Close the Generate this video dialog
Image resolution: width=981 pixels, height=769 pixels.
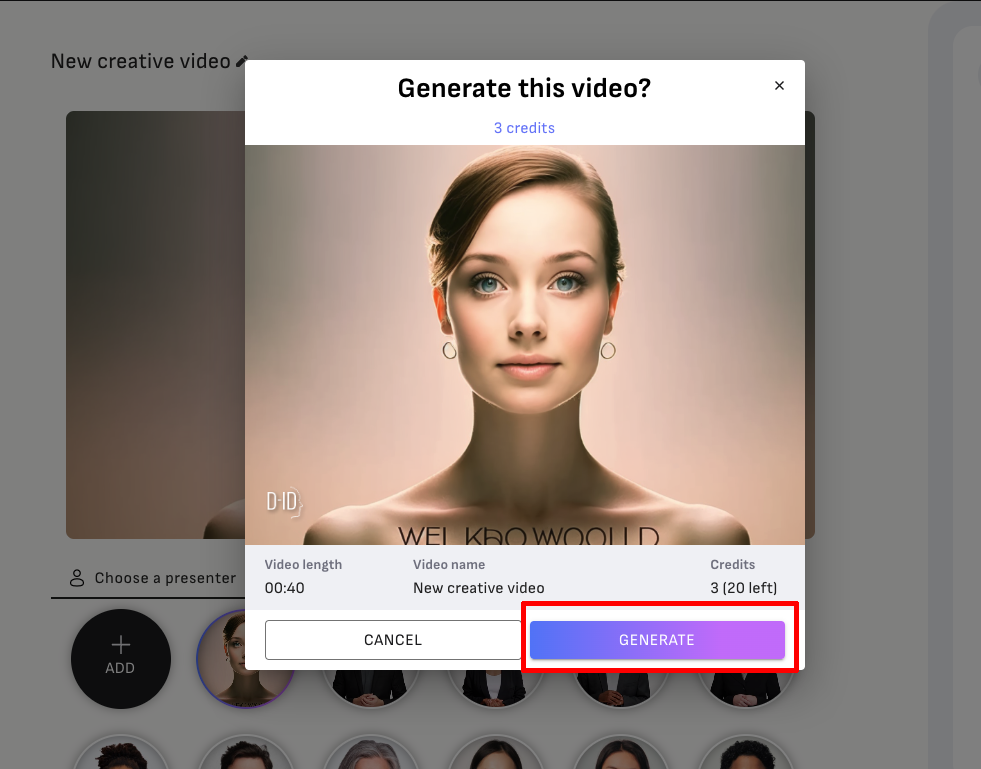(779, 86)
